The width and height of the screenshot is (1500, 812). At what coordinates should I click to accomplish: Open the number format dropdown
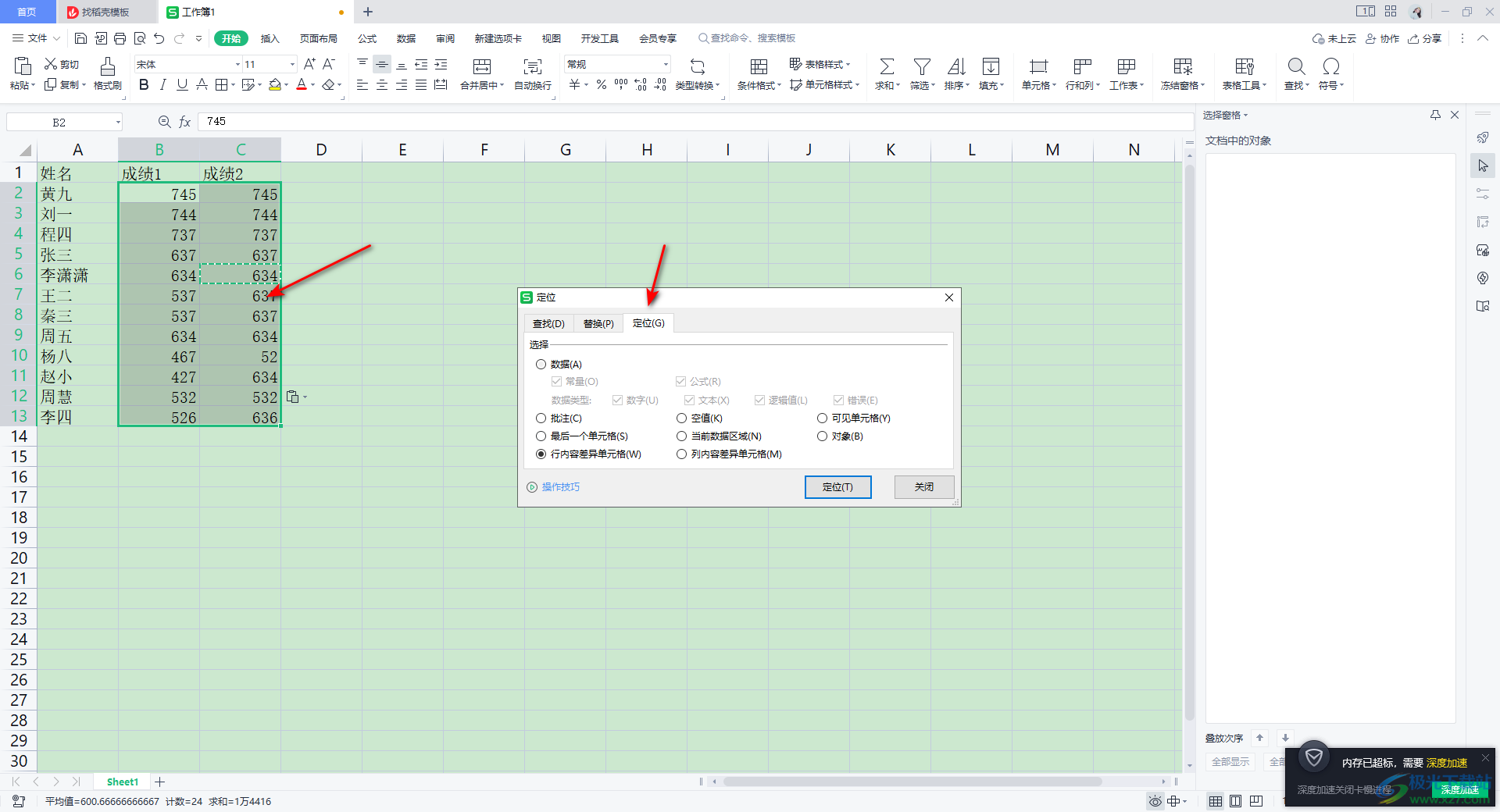coord(666,64)
